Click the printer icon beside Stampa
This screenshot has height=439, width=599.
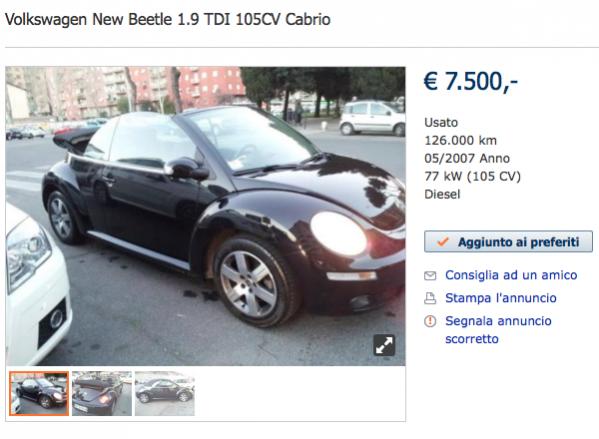[430, 298]
